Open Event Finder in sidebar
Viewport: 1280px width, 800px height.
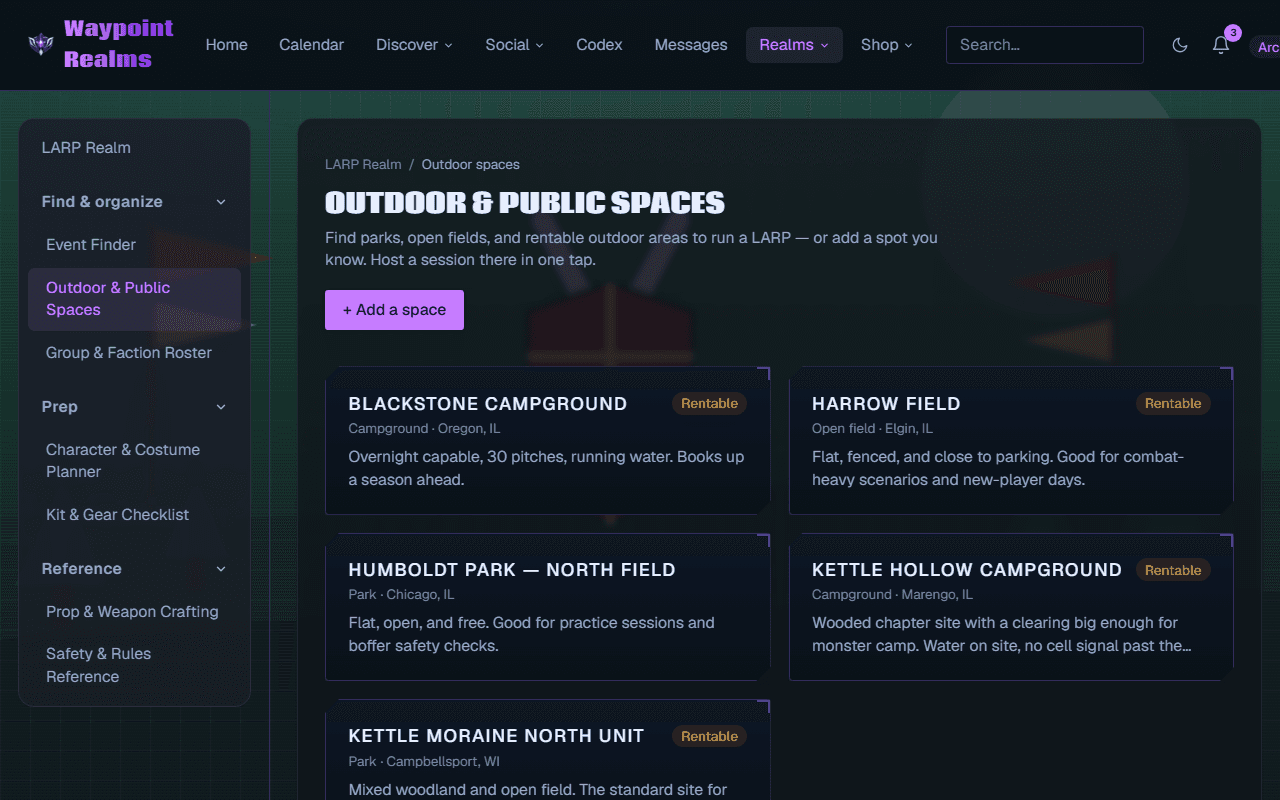(x=134, y=245)
